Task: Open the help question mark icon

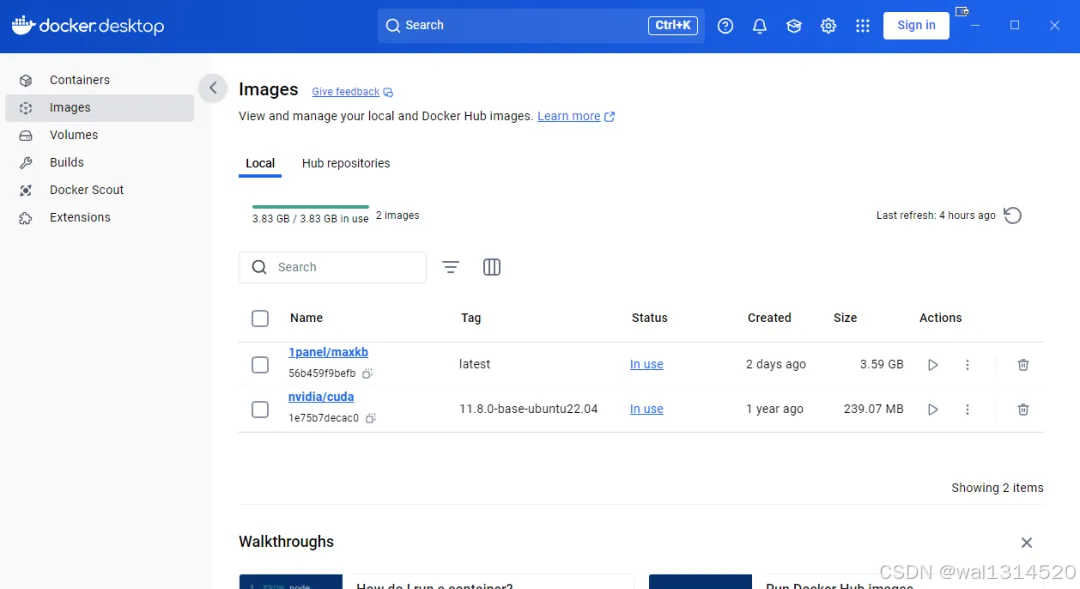Action: 725,25
